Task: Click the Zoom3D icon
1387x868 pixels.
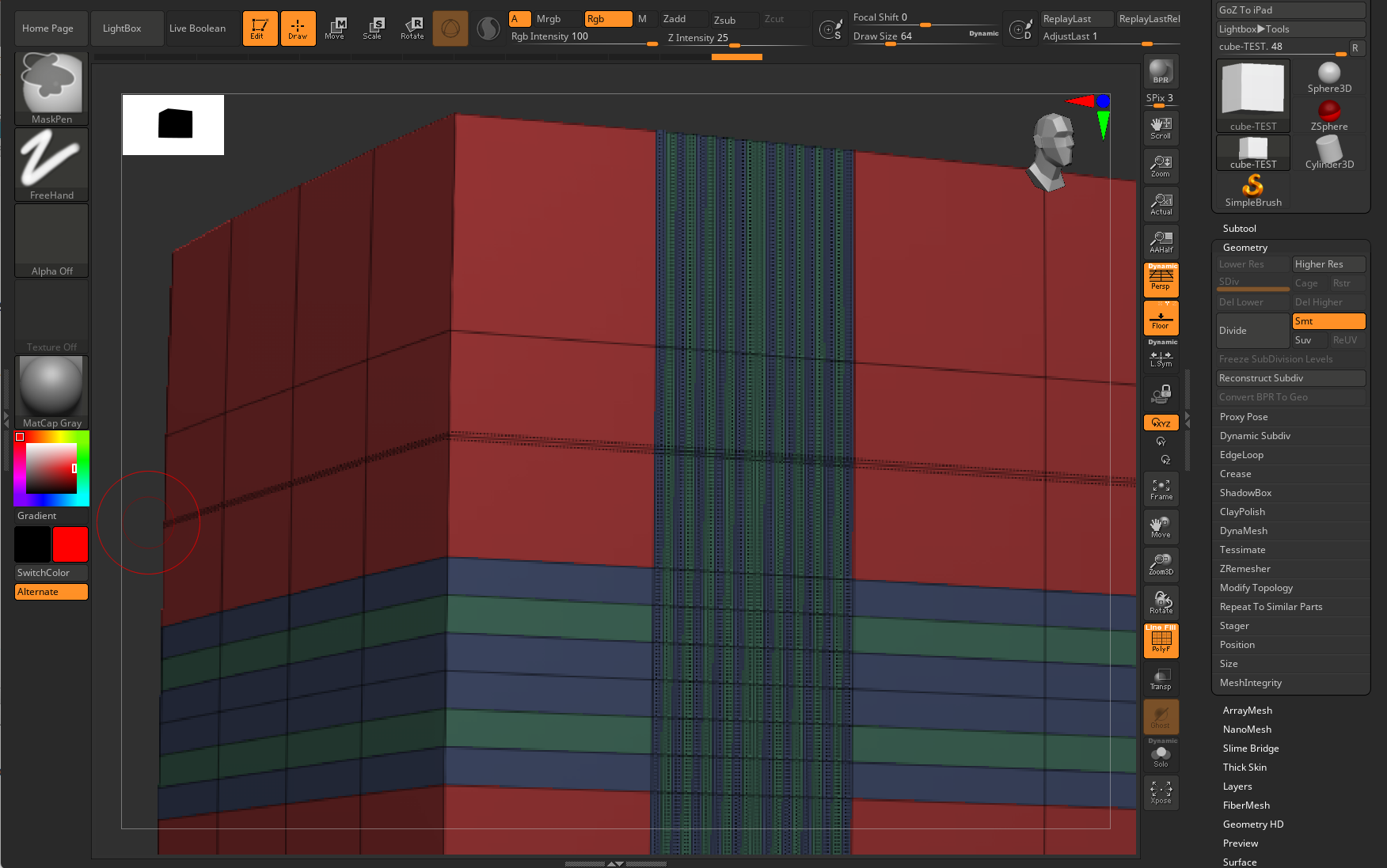Action: click(1161, 564)
